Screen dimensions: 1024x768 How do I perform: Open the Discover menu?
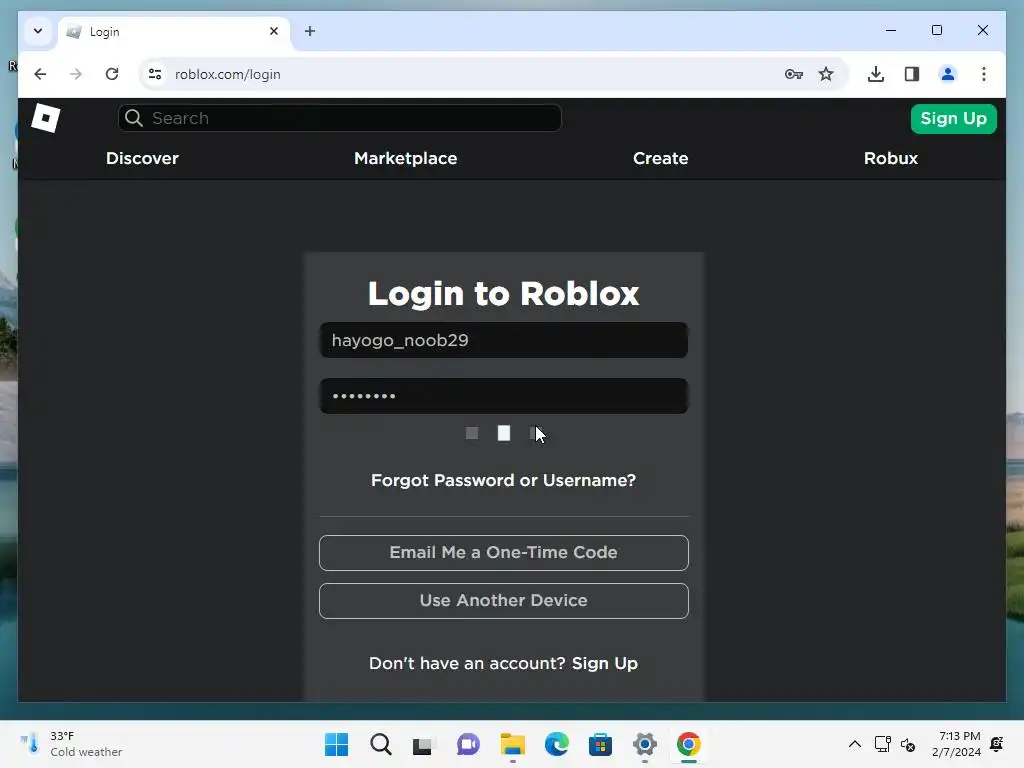click(142, 159)
